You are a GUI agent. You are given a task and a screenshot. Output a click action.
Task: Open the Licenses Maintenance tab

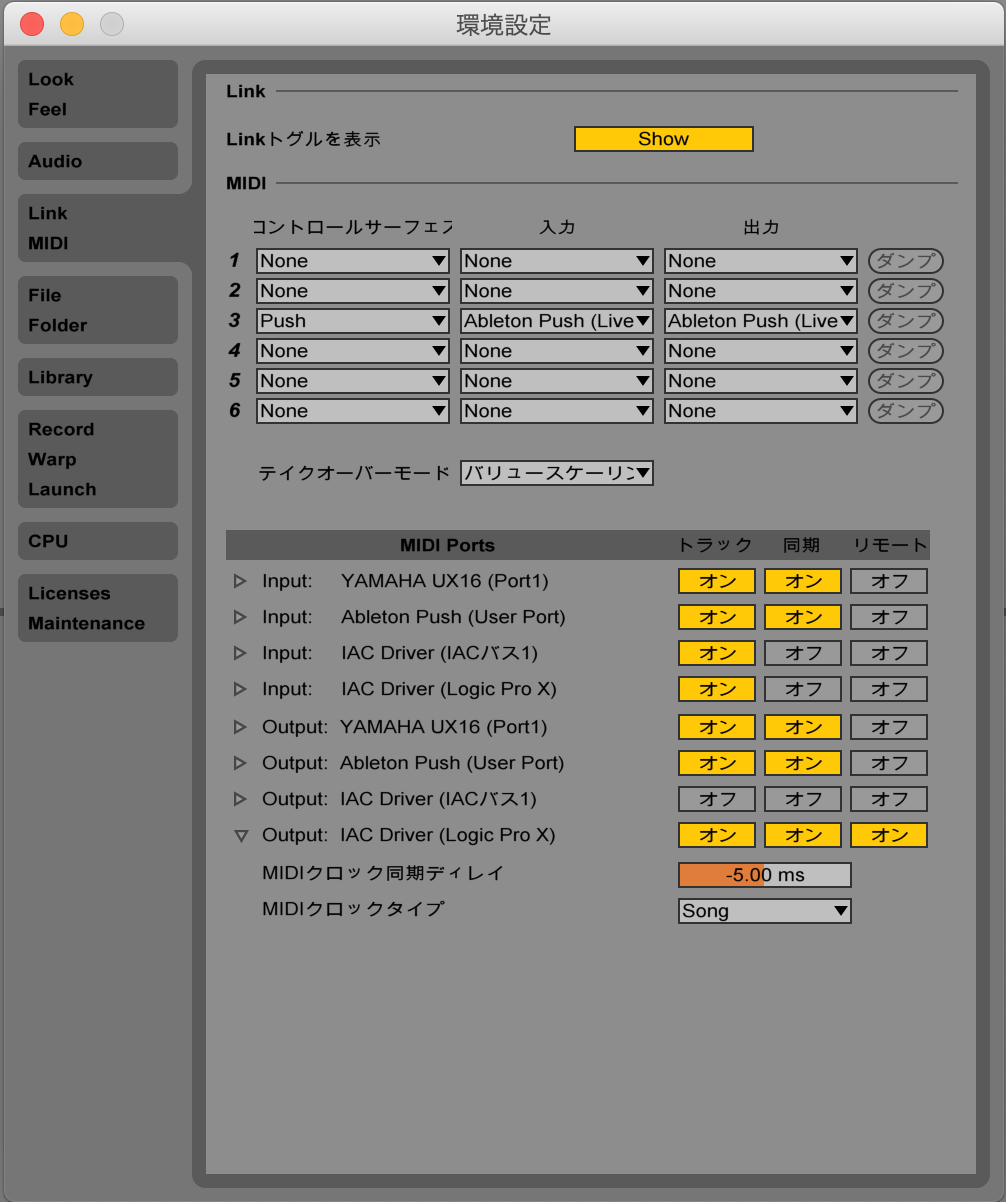tap(98, 608)
